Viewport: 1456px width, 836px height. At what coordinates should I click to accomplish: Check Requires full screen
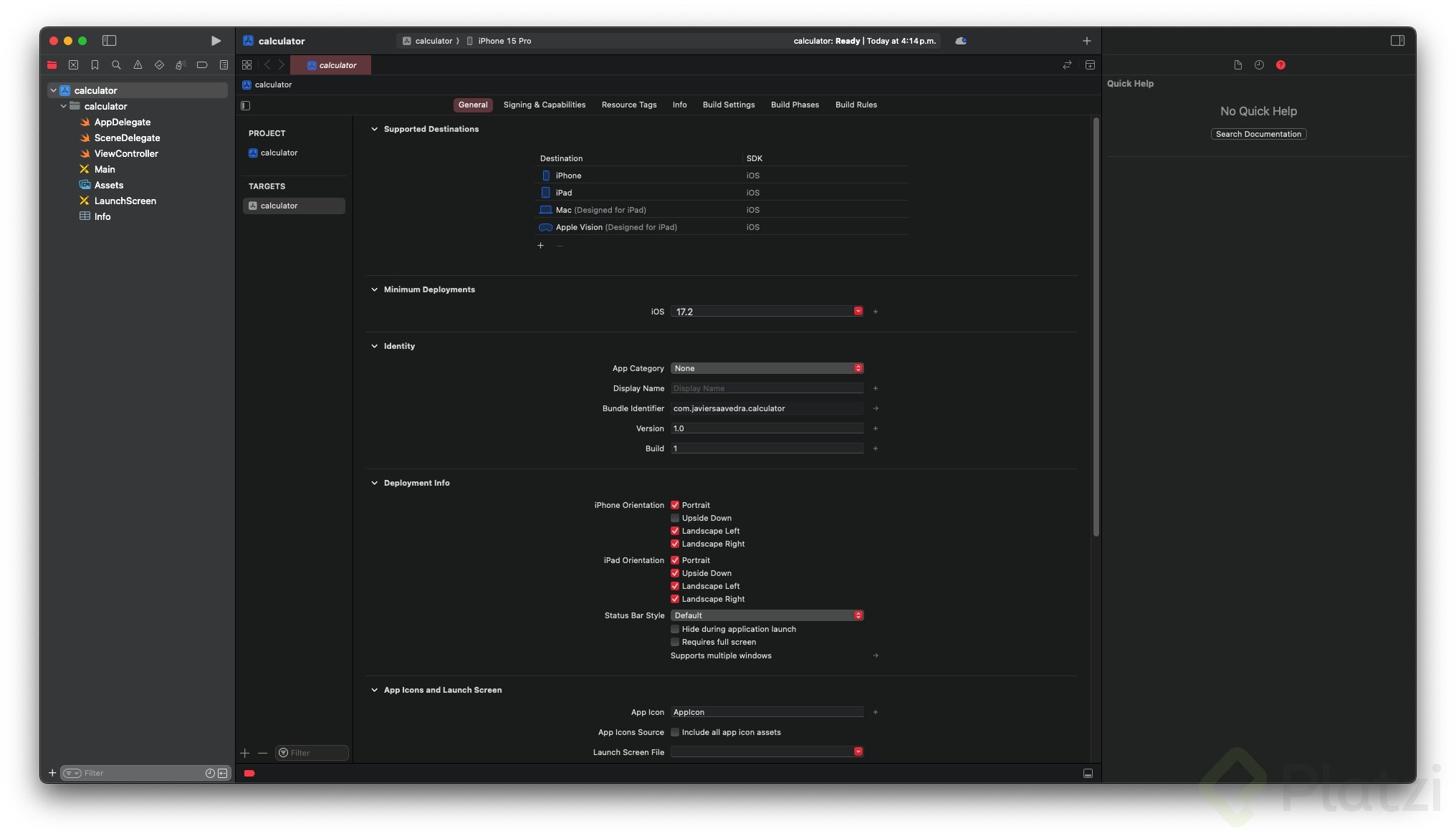click(675, 642)
